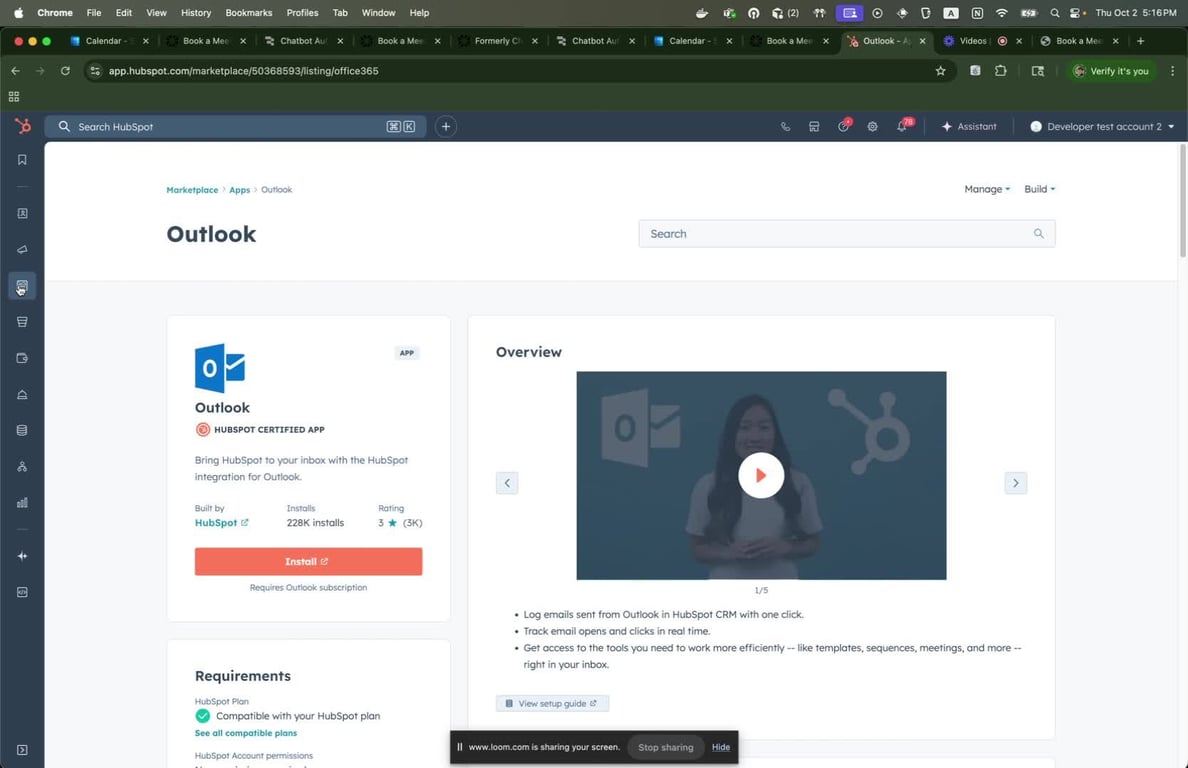This screenshot has height=768, width=1188.
Task: Click the Chrome address bar URL
Action: pos(243,70)
